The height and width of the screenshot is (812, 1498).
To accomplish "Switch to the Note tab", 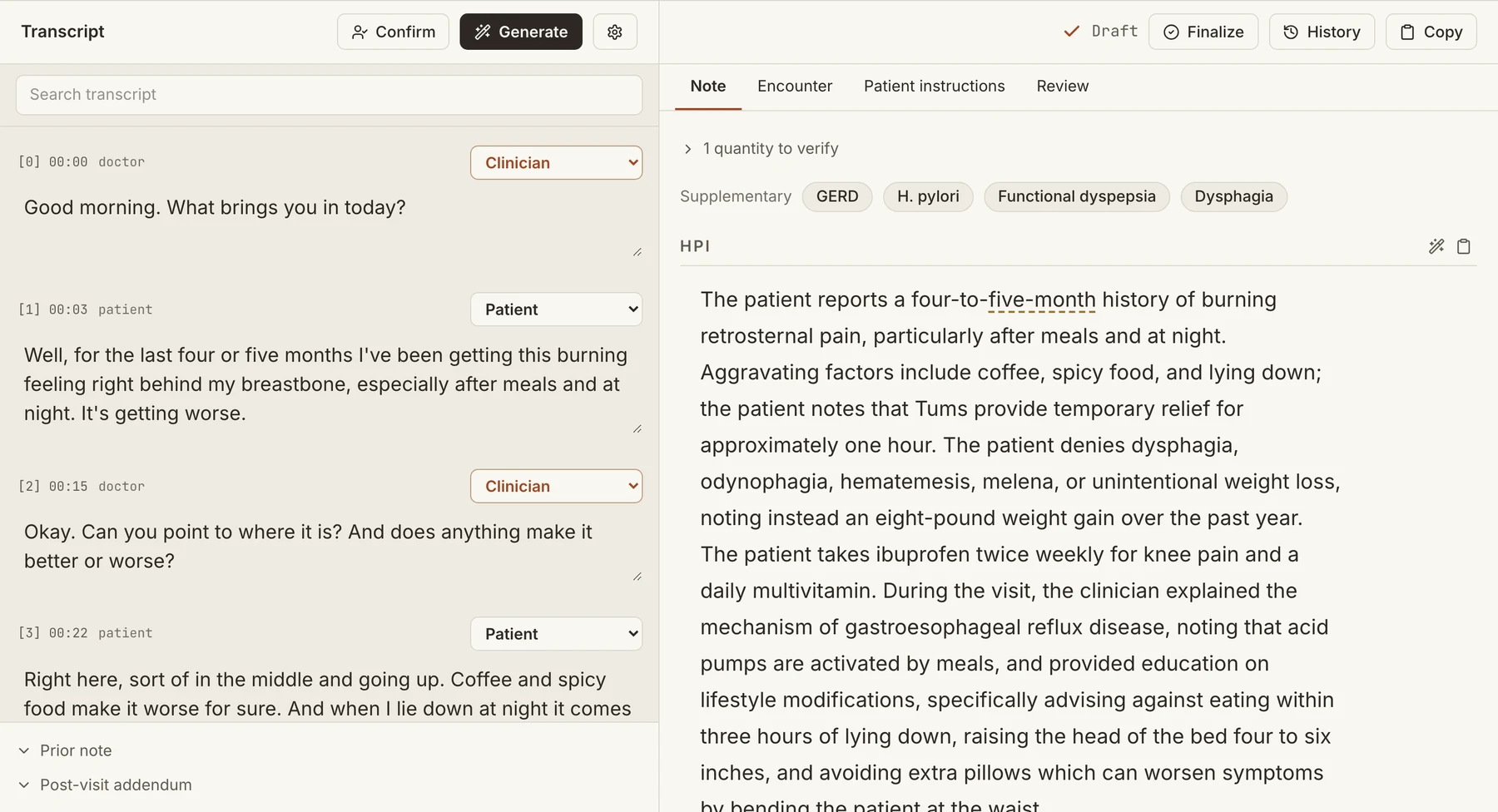I will 708,86.
